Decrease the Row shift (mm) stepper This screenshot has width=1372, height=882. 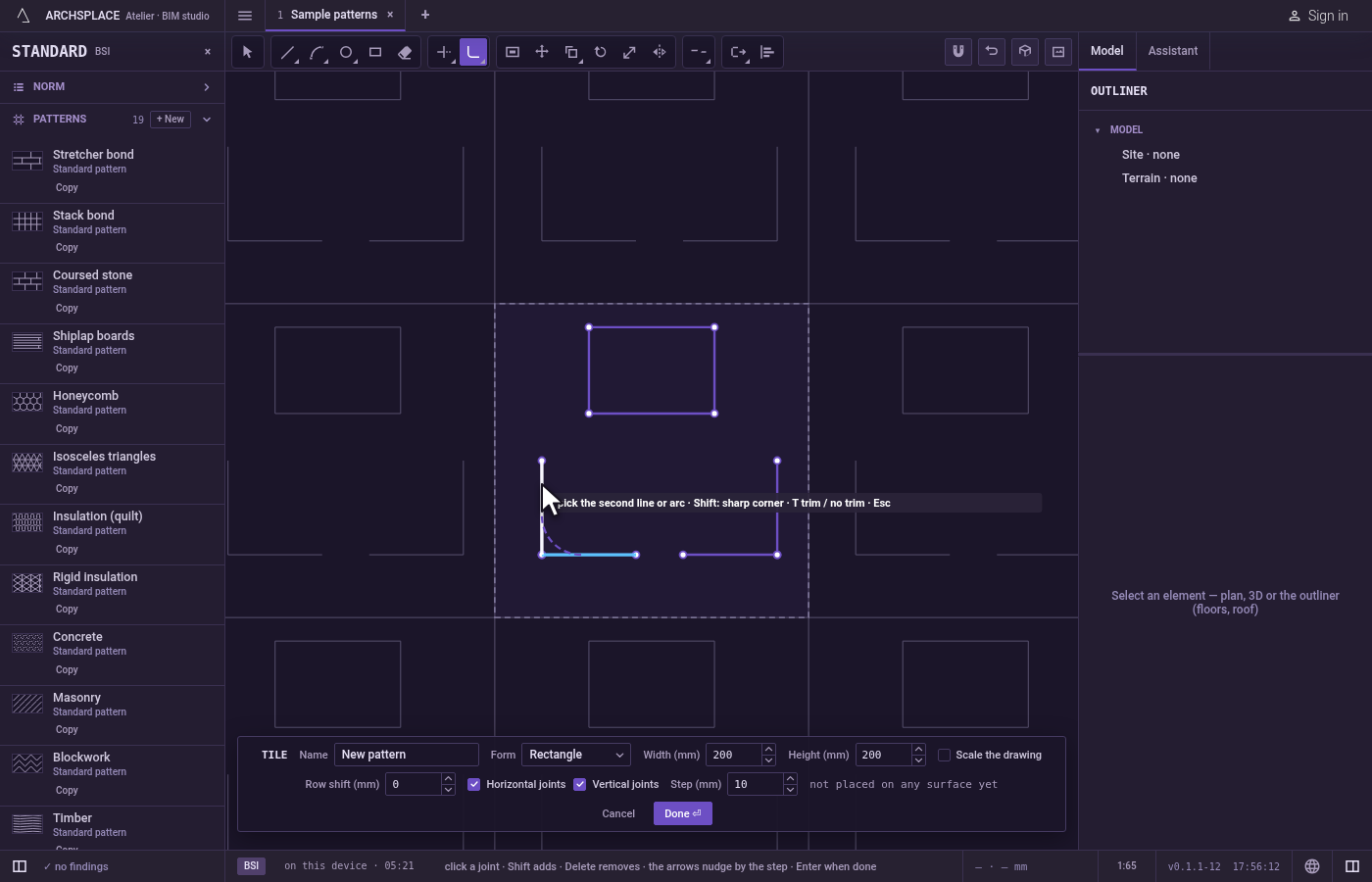pos(448,790)
